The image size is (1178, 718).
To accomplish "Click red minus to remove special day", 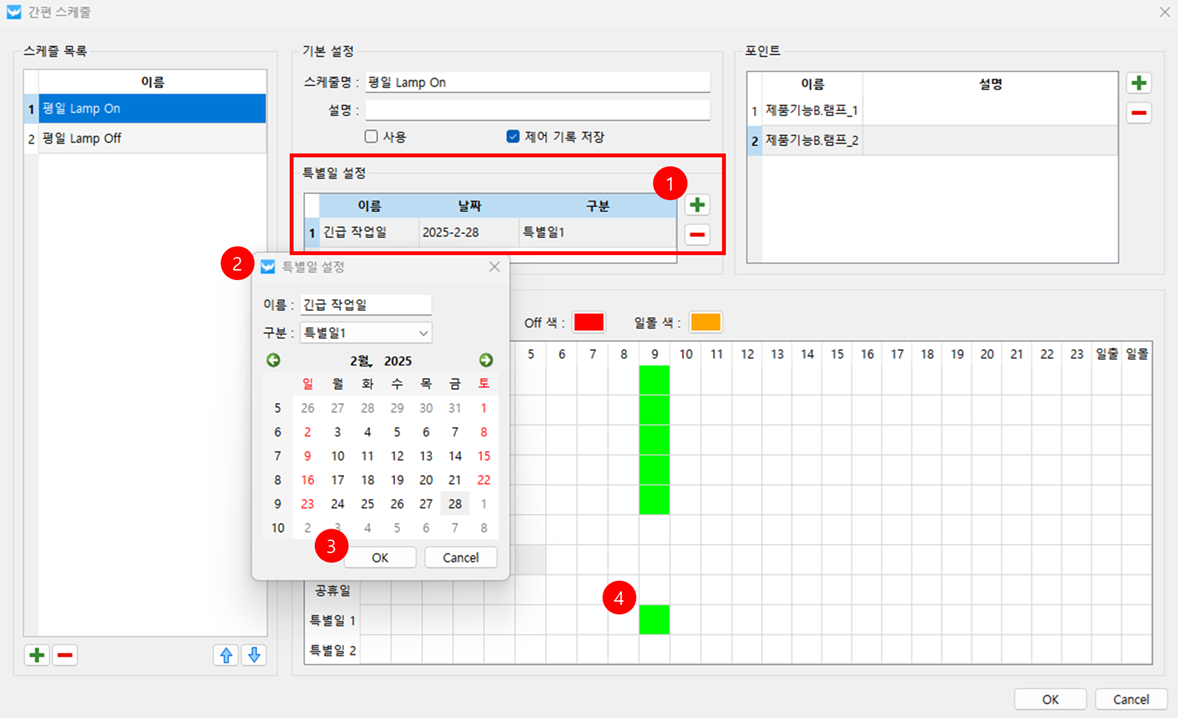I will coord(697,235).
